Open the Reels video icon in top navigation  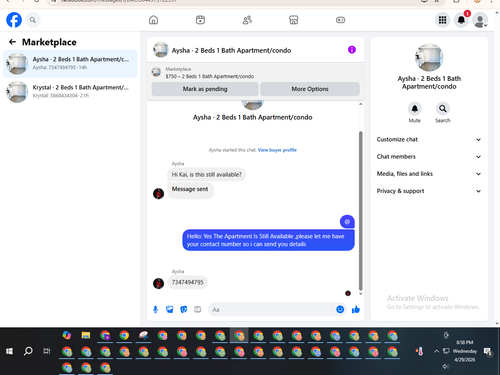click(200, 20)
